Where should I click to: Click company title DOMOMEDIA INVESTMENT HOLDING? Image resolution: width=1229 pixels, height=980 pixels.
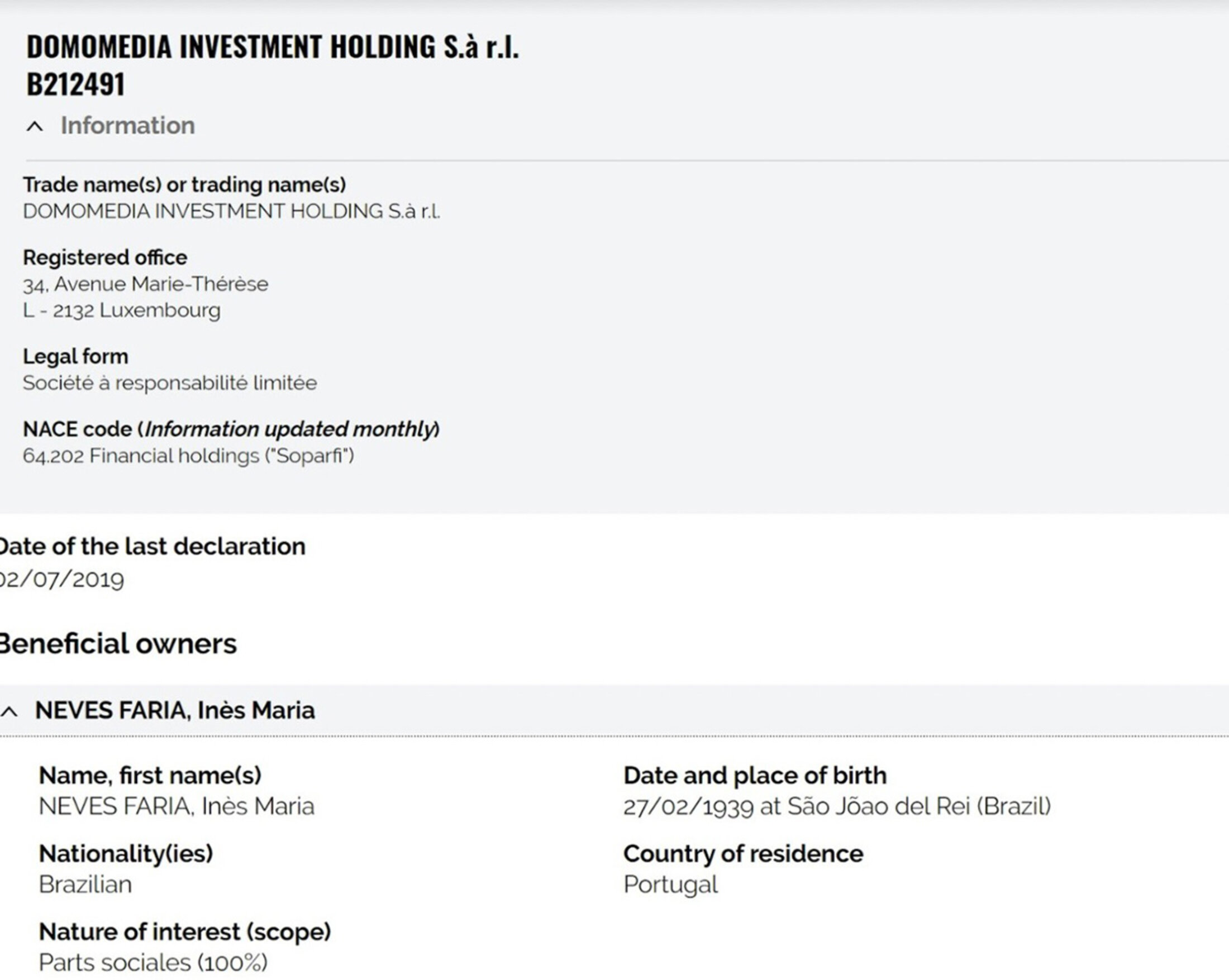point(273,47)
